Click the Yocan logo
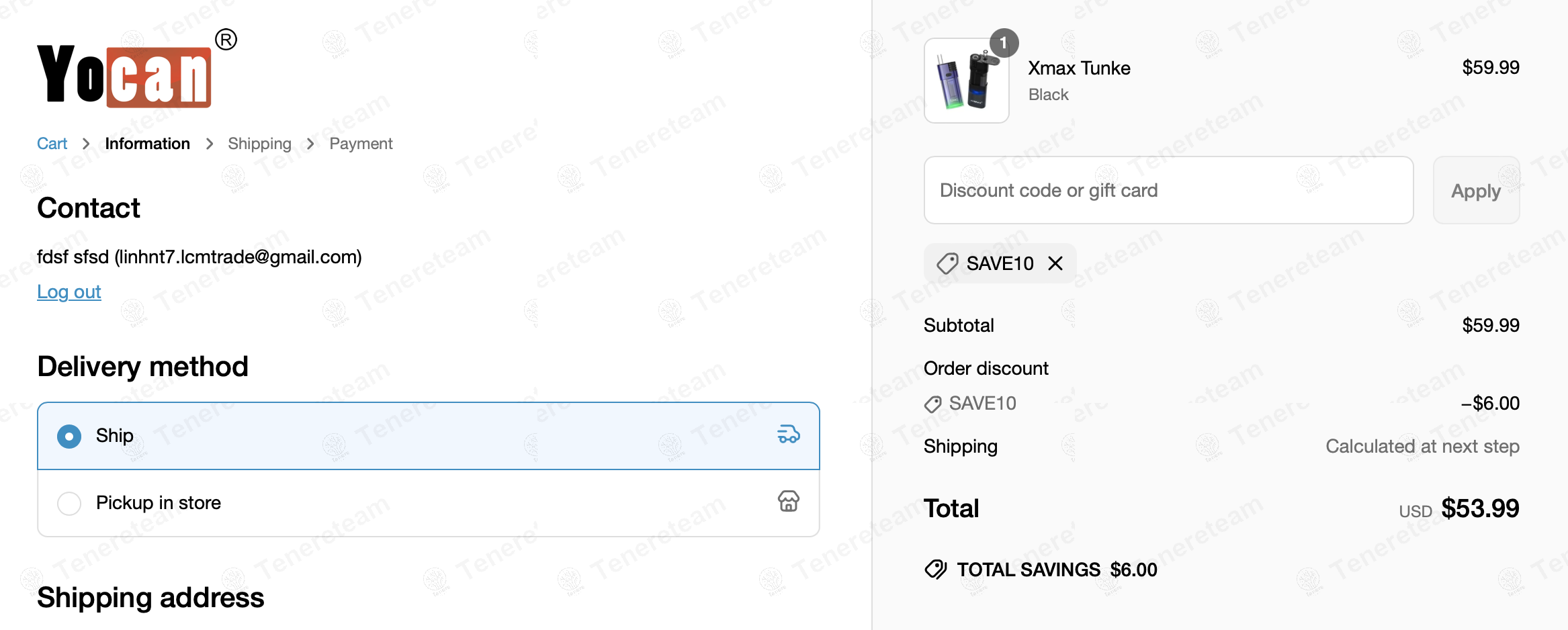Viewport: 1568px width, 630px height. click(125, 75)
